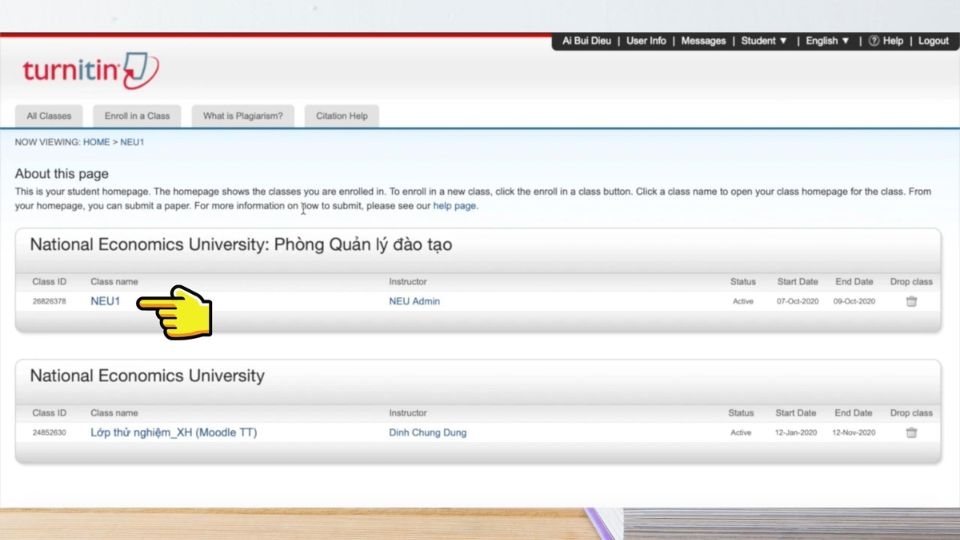Open the NEU1 class
960x540 pixels.
[x=105, y=301]
